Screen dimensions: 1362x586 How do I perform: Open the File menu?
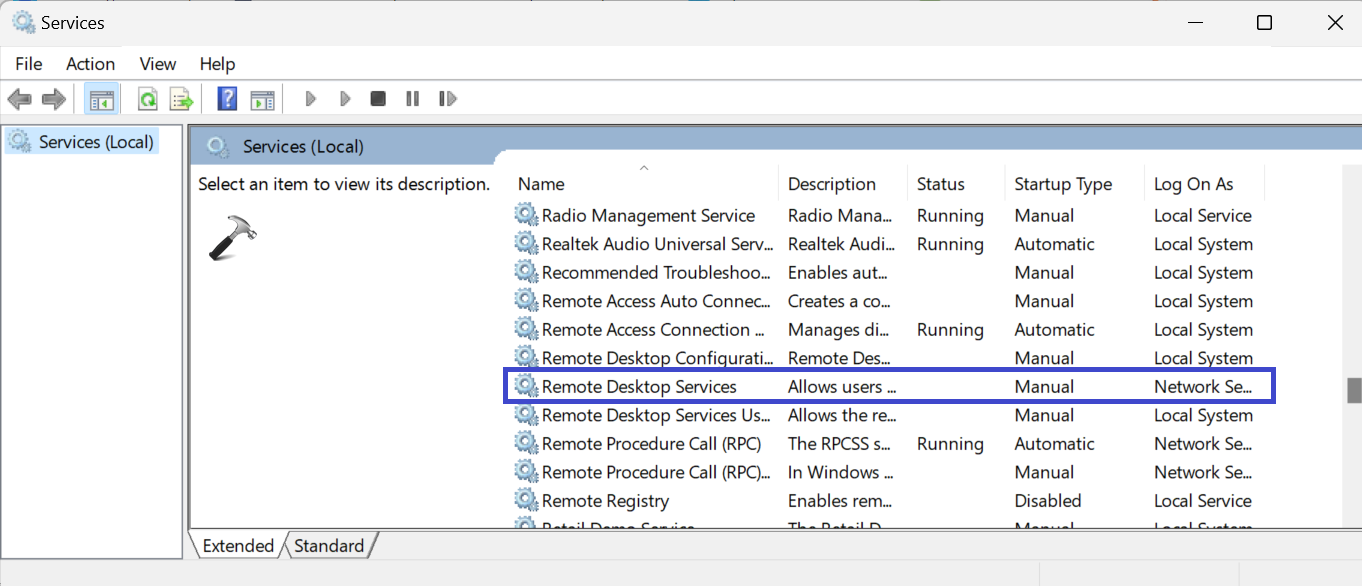29,64
